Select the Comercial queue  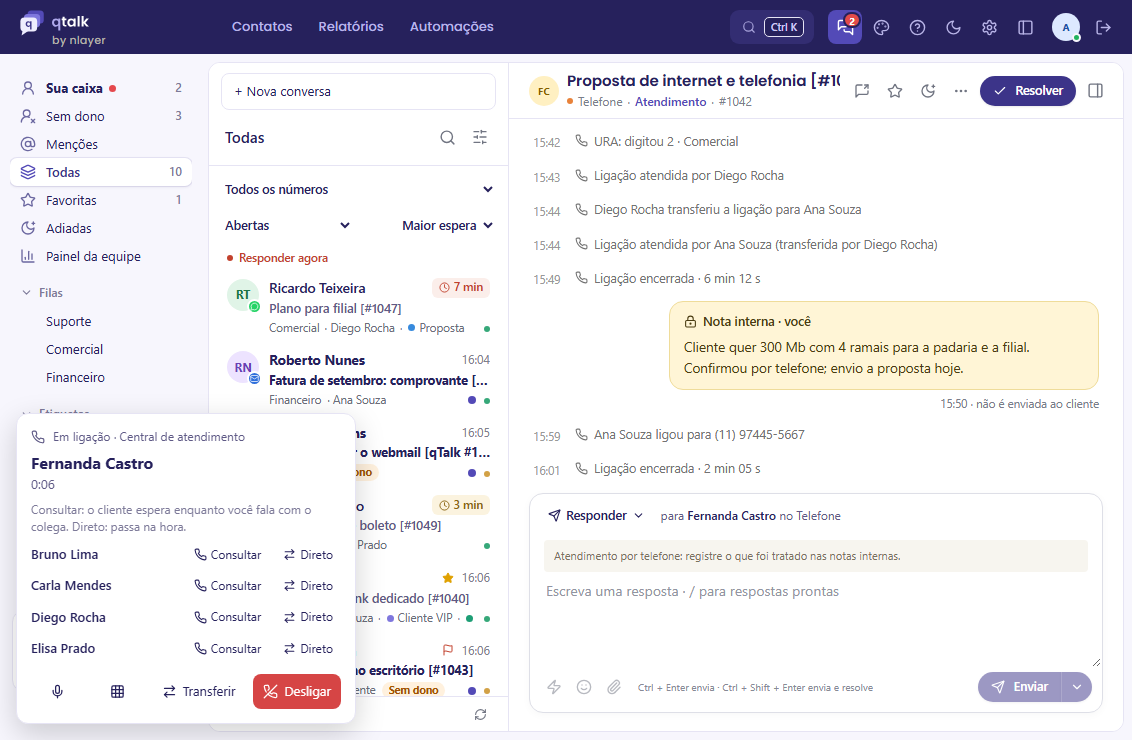coord(74,349)
